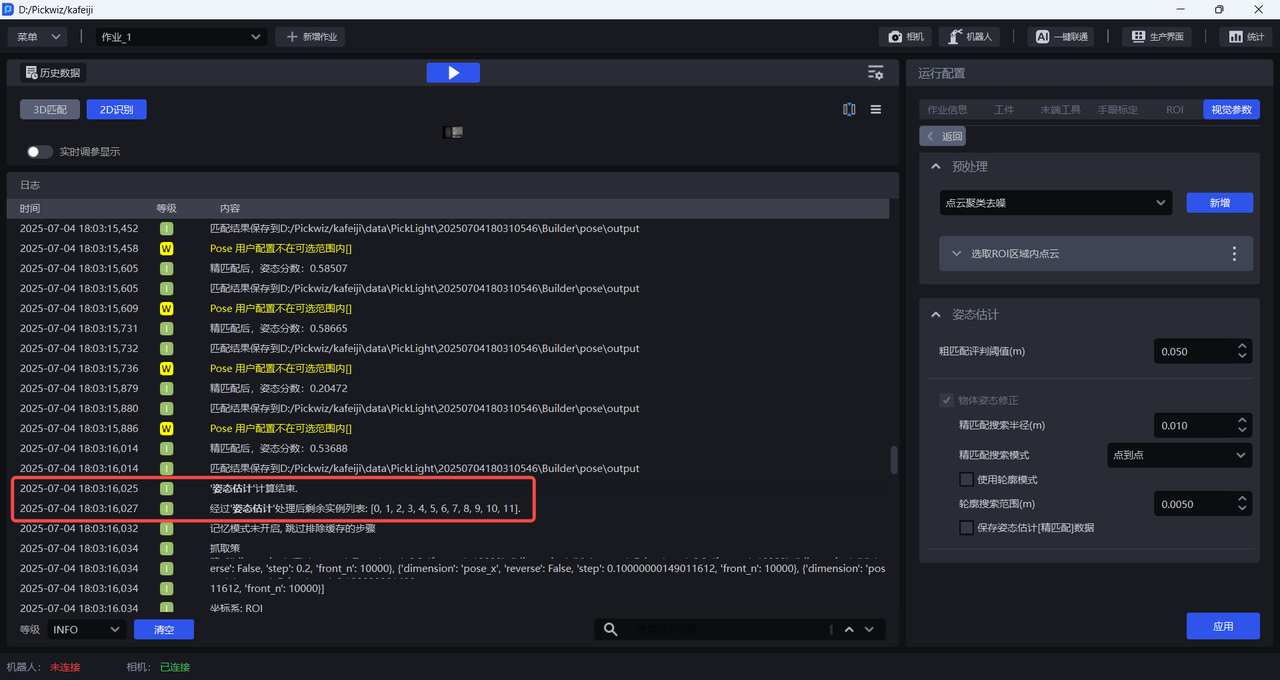Clear the log with 清空 button
This screenshot has width=1280, height=680.
[x=164, y=629]
